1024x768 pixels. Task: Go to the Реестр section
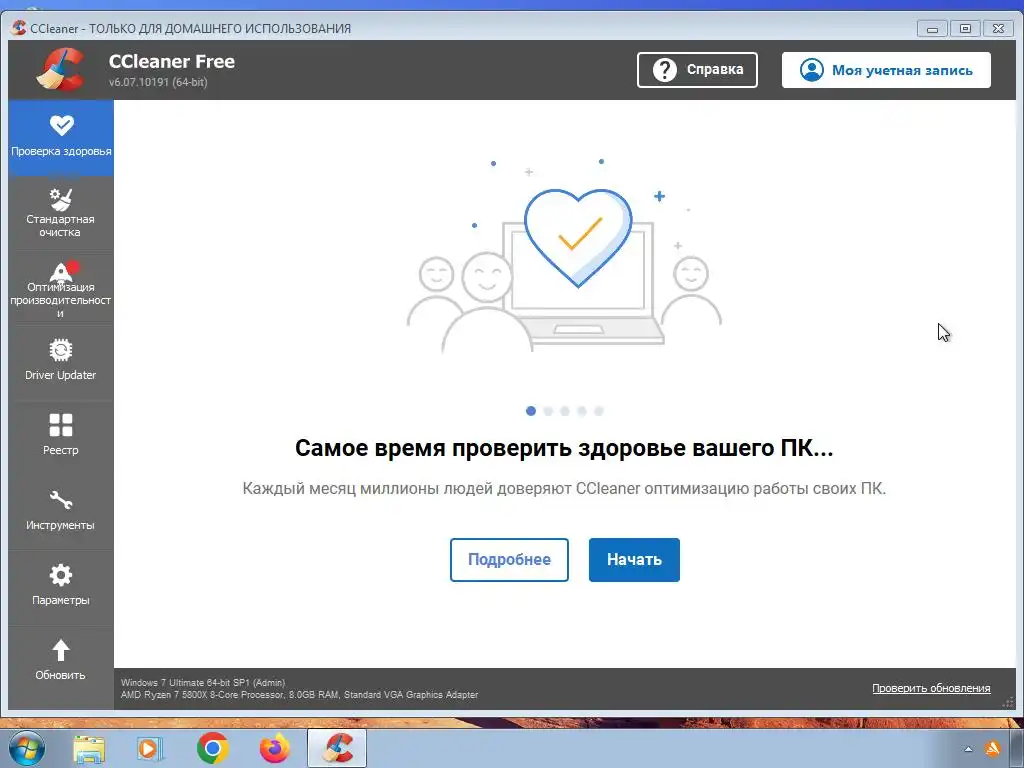click(61, 438)
